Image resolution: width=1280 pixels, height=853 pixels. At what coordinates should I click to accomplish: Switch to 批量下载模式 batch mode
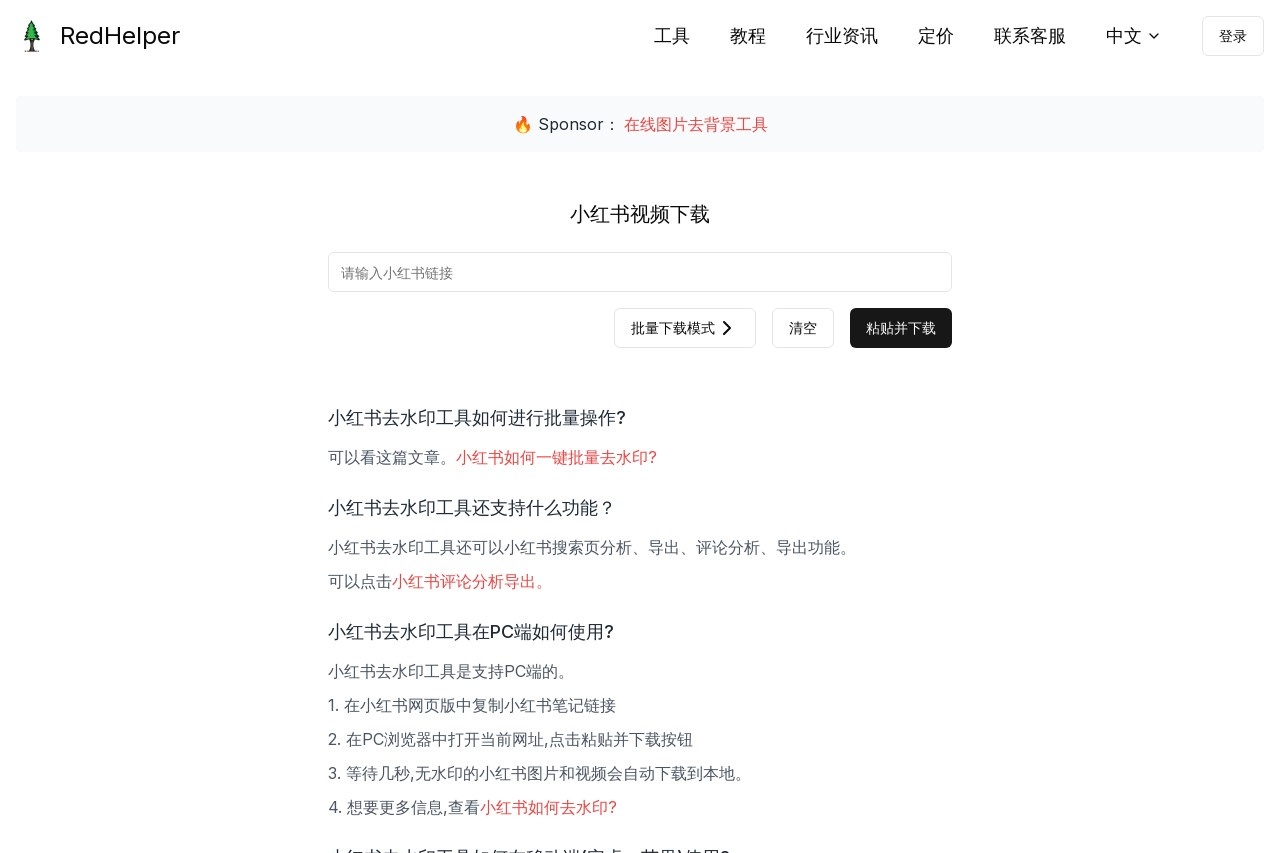[x=673, y=328]
